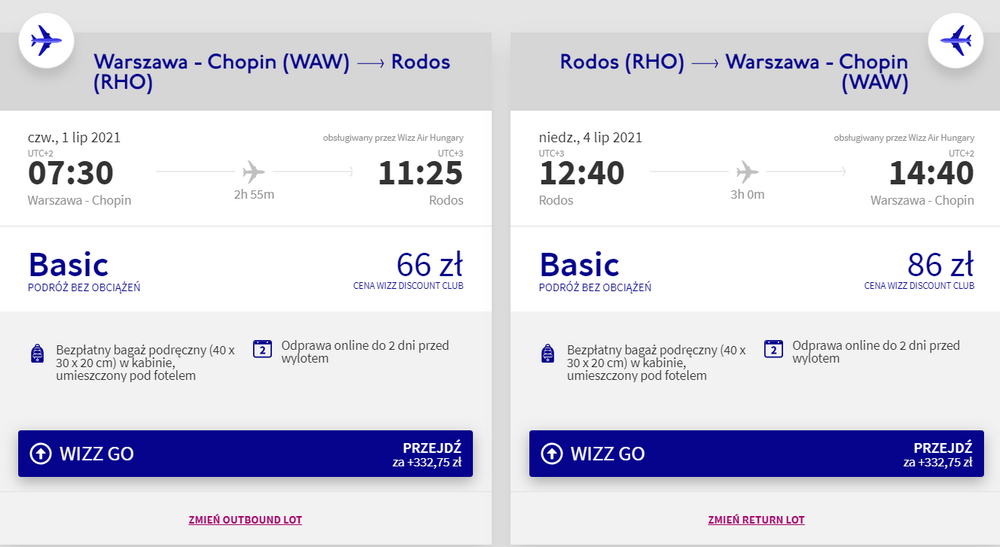
Task: Click the return WIZZ GO upgrade arrow icon
Action: click(x=552, y=454)
